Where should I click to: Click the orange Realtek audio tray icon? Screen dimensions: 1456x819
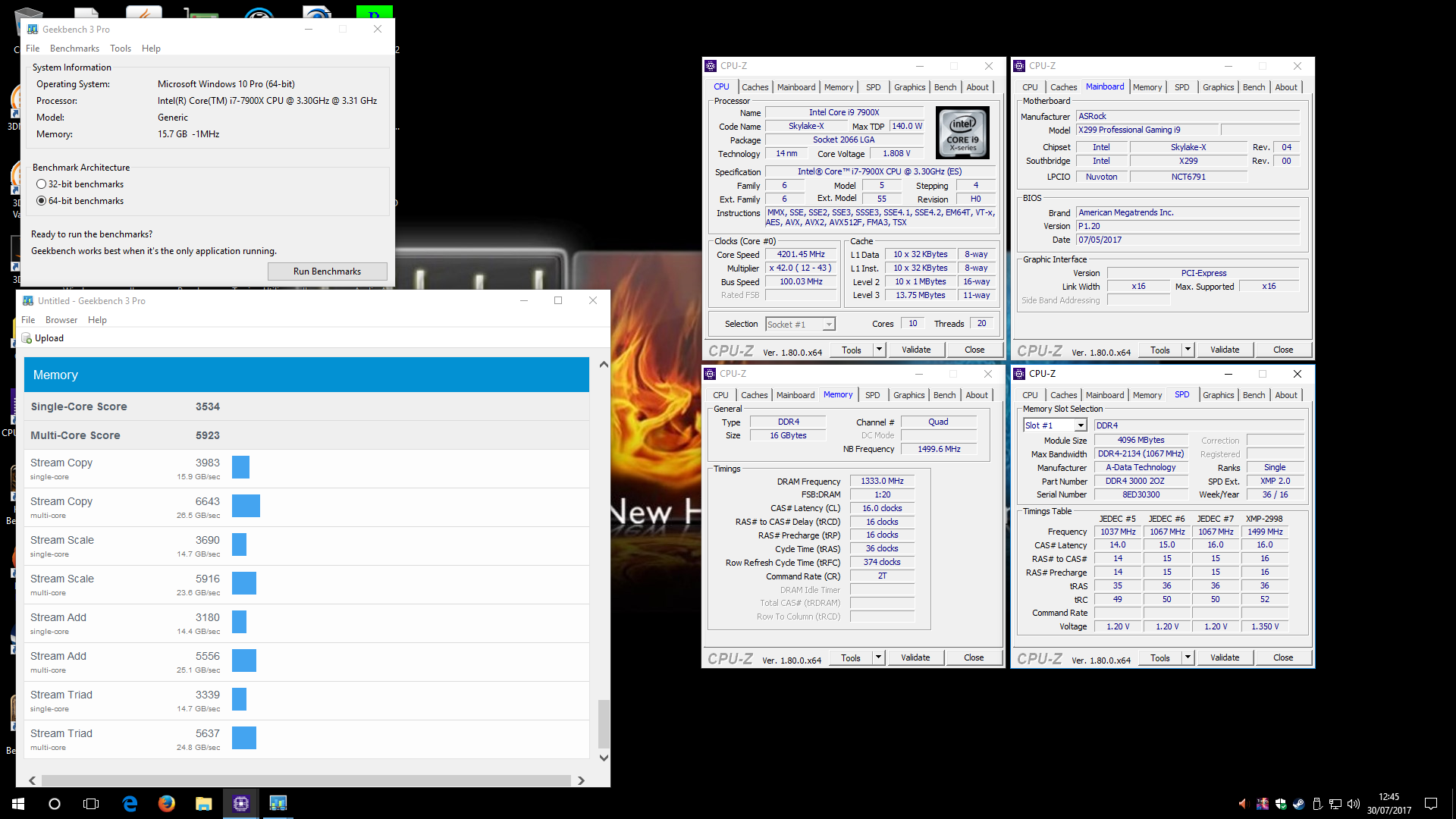pyautogui.click(x=1242, y=804)
